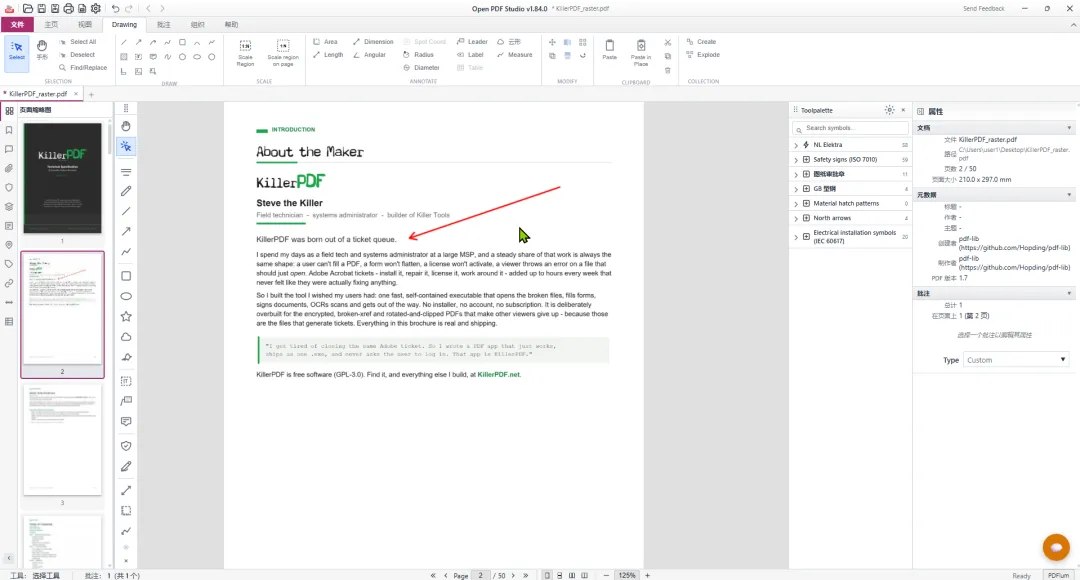
Task: Click the Delete trash icon in Clipboard group
Action: click(667, 70)
